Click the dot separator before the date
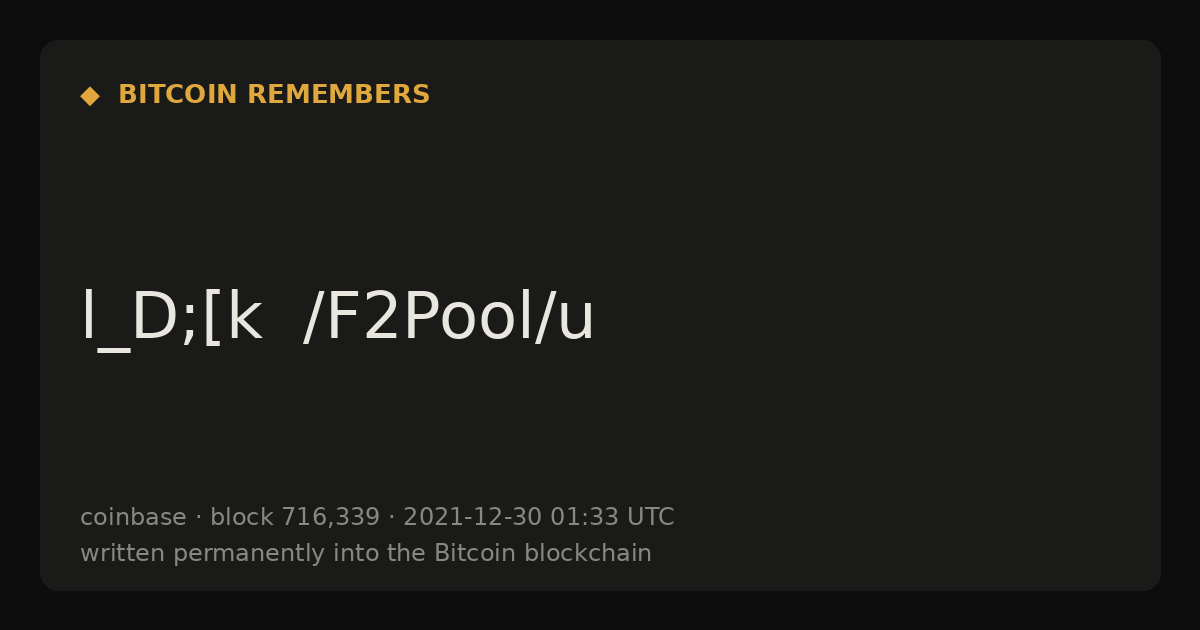 (392, 518)
